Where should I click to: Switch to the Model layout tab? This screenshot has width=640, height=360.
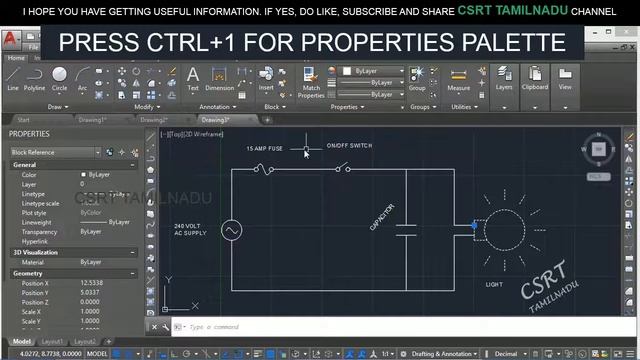tap(21, 342)
